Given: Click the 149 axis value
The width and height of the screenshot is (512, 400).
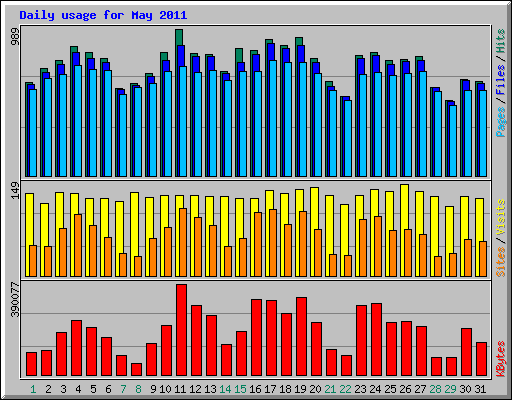Looking at the screenshot, I should pos(15,190).
